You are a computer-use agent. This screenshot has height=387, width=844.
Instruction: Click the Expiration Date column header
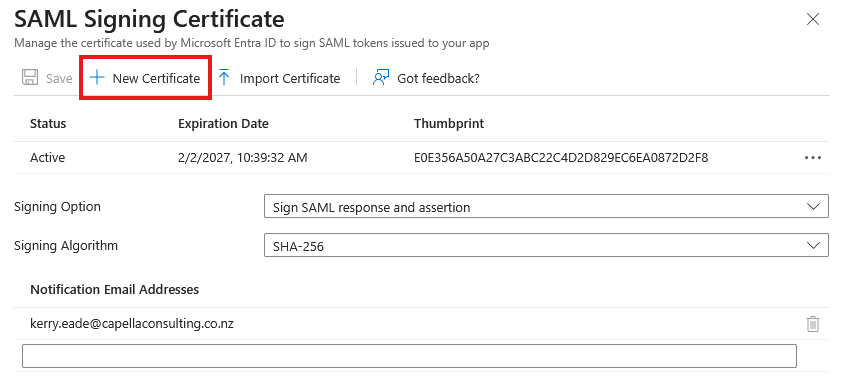coord(223,124)
